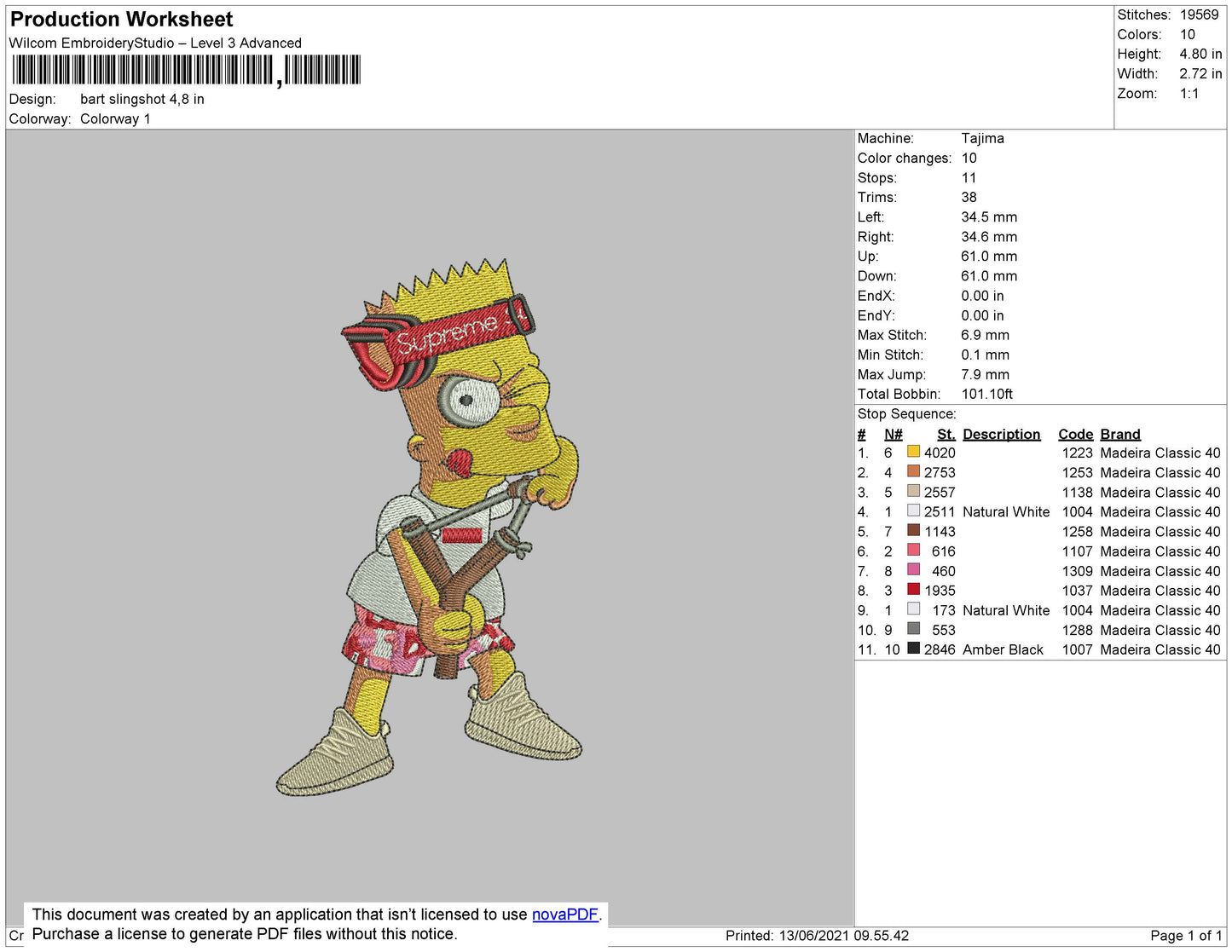Click the Bart slingshot embroidery preview
The image size is (1232, 952).
pyautogui.click(x=429, y=528)
